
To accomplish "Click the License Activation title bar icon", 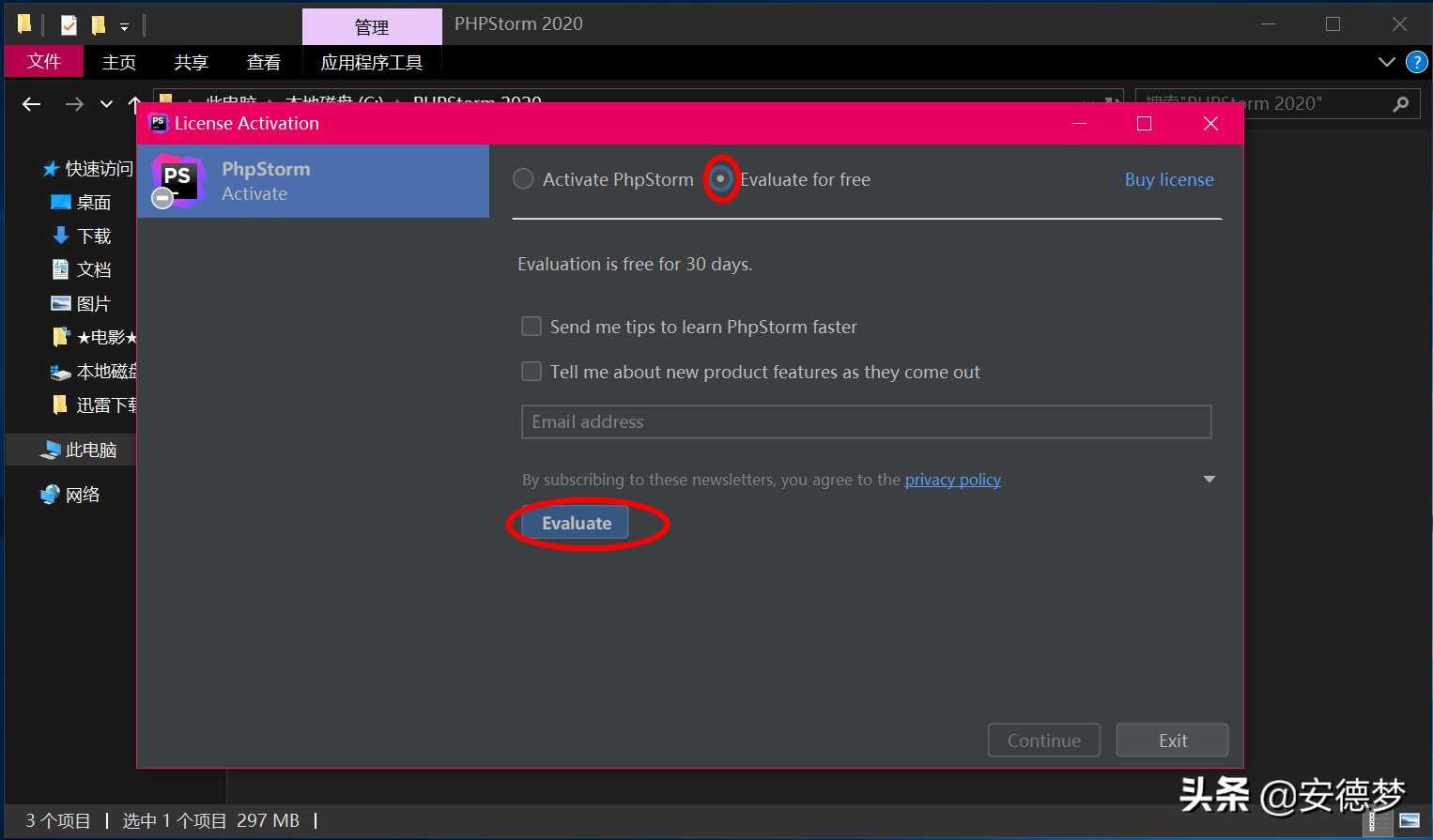I will tap(159, 123).
